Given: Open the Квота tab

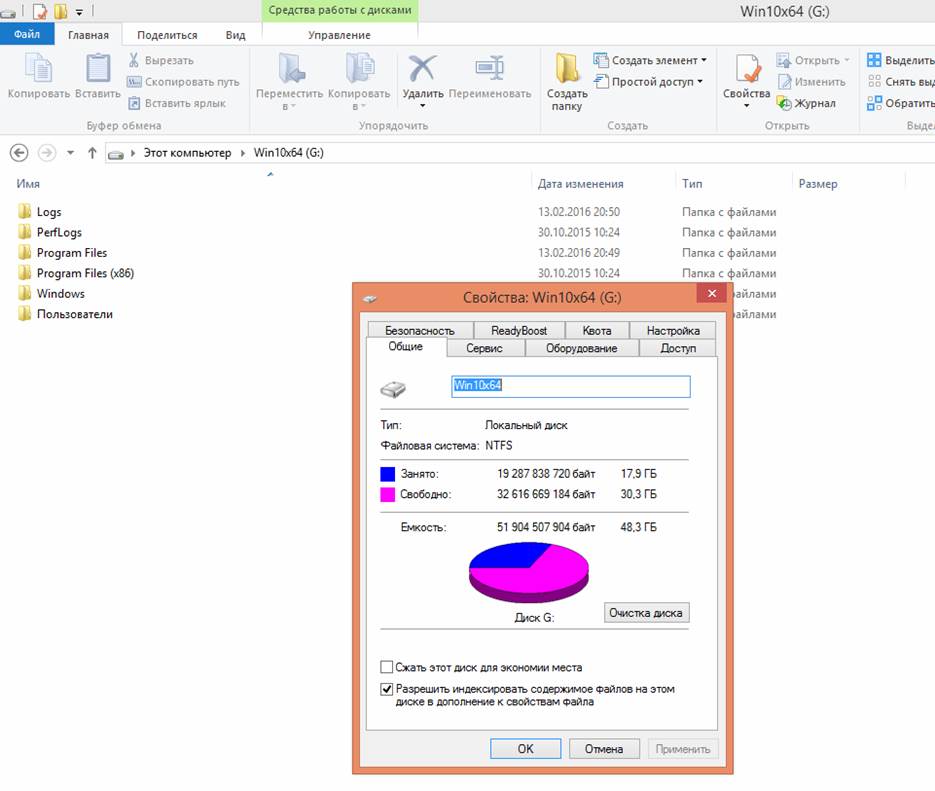Looking at the screenshot, I should [597, 330].
